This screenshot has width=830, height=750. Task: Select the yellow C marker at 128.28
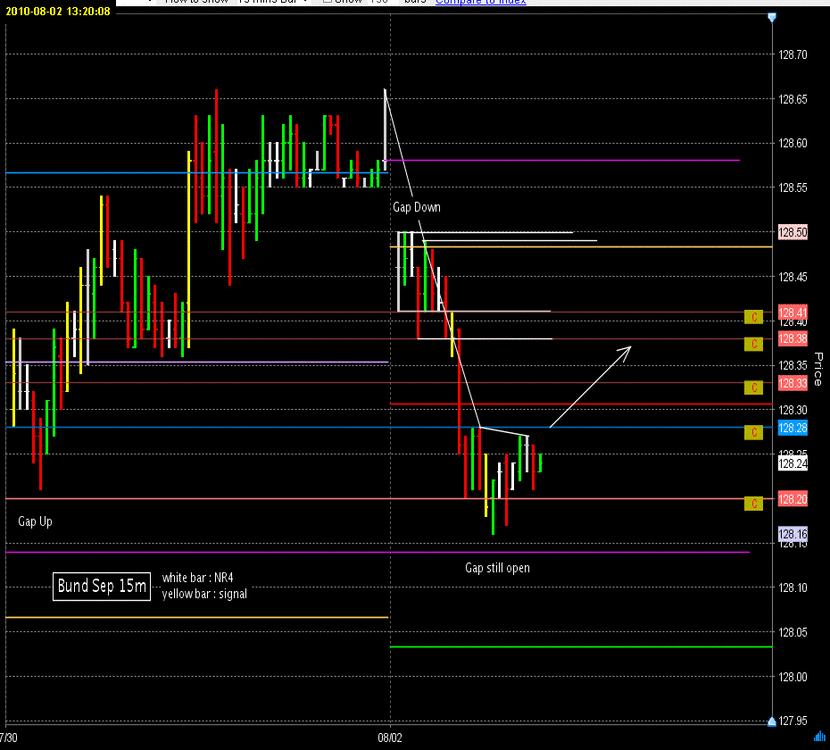(753, 432)
